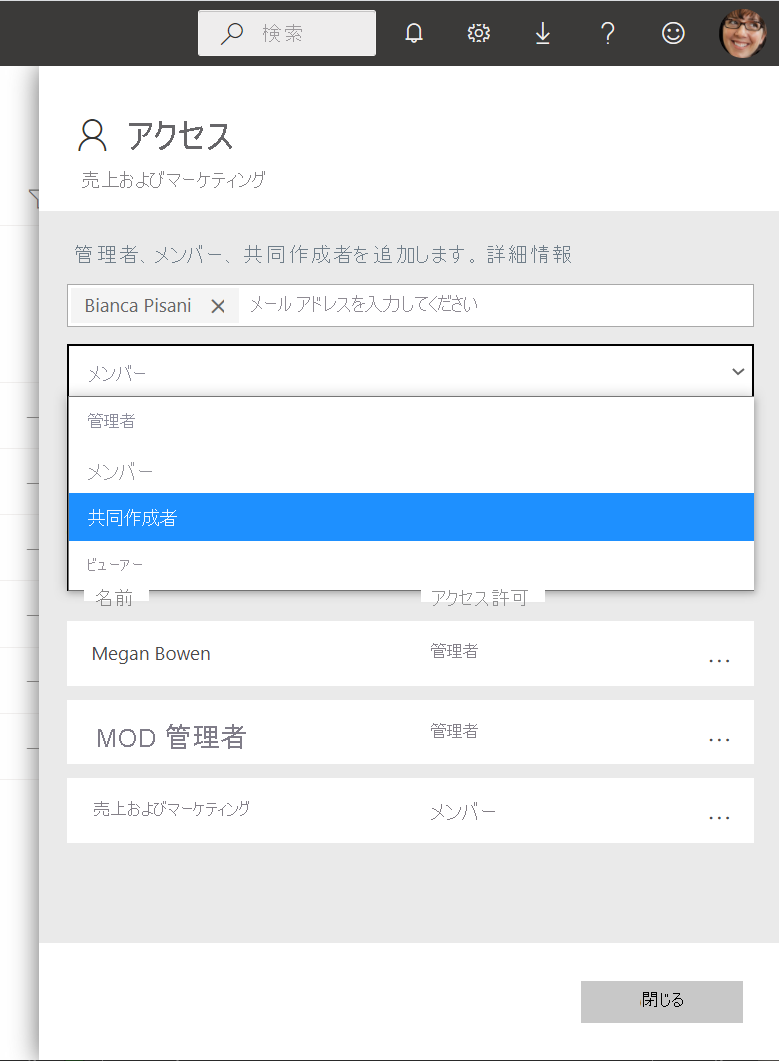Click the 閉じる button

(661, 1001)
